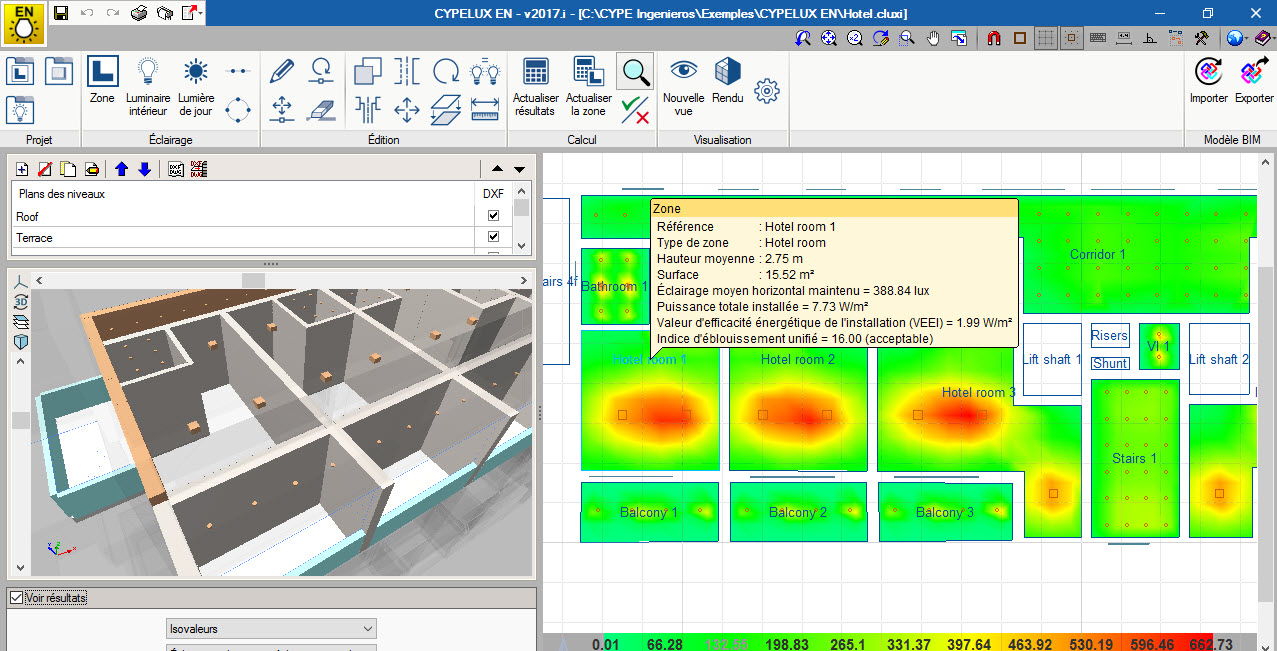Screen dimensions: 1277x651
Task: Move level plan up with blue arrow
Action: click(121, 169)
